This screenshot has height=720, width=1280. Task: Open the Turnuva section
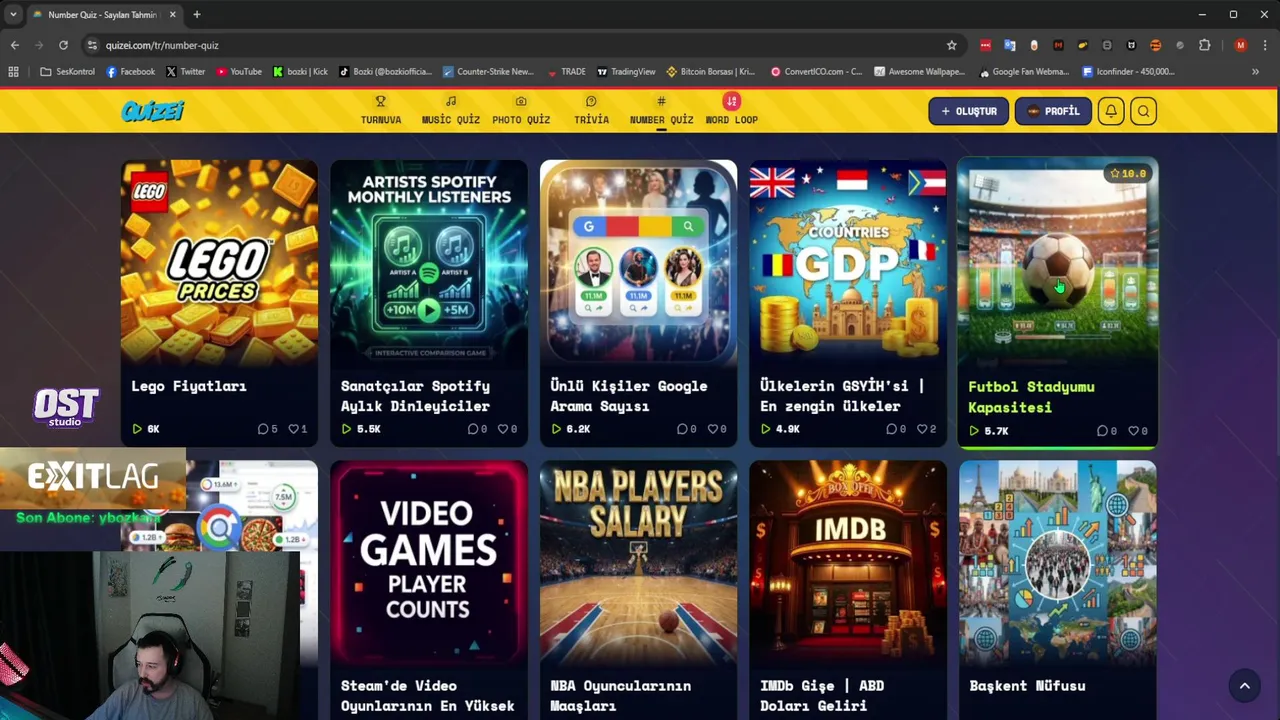pos(380,111)
